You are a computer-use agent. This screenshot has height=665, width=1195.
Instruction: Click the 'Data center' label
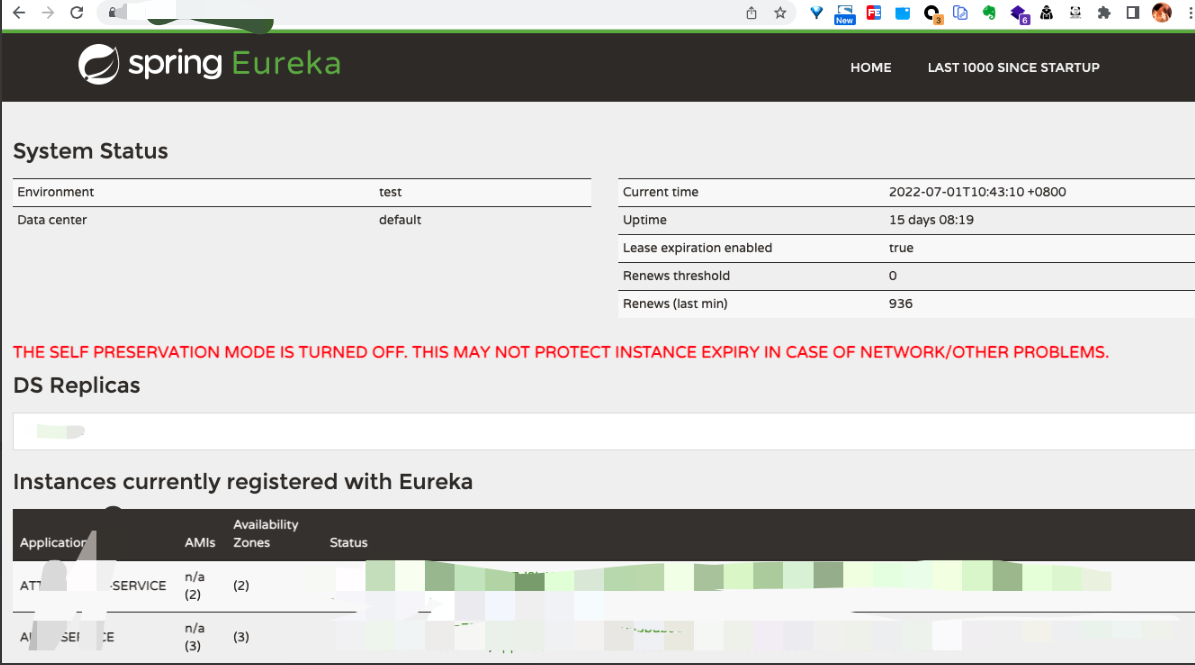(x=52, y=219)
